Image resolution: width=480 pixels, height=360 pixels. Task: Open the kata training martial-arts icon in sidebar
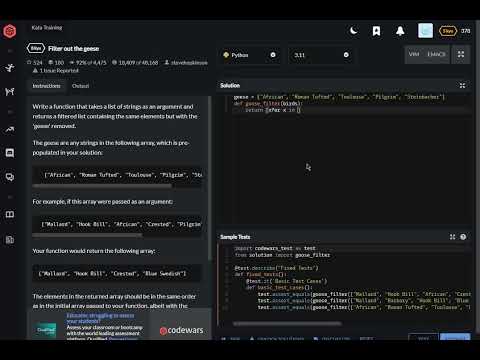click(10, 68)
